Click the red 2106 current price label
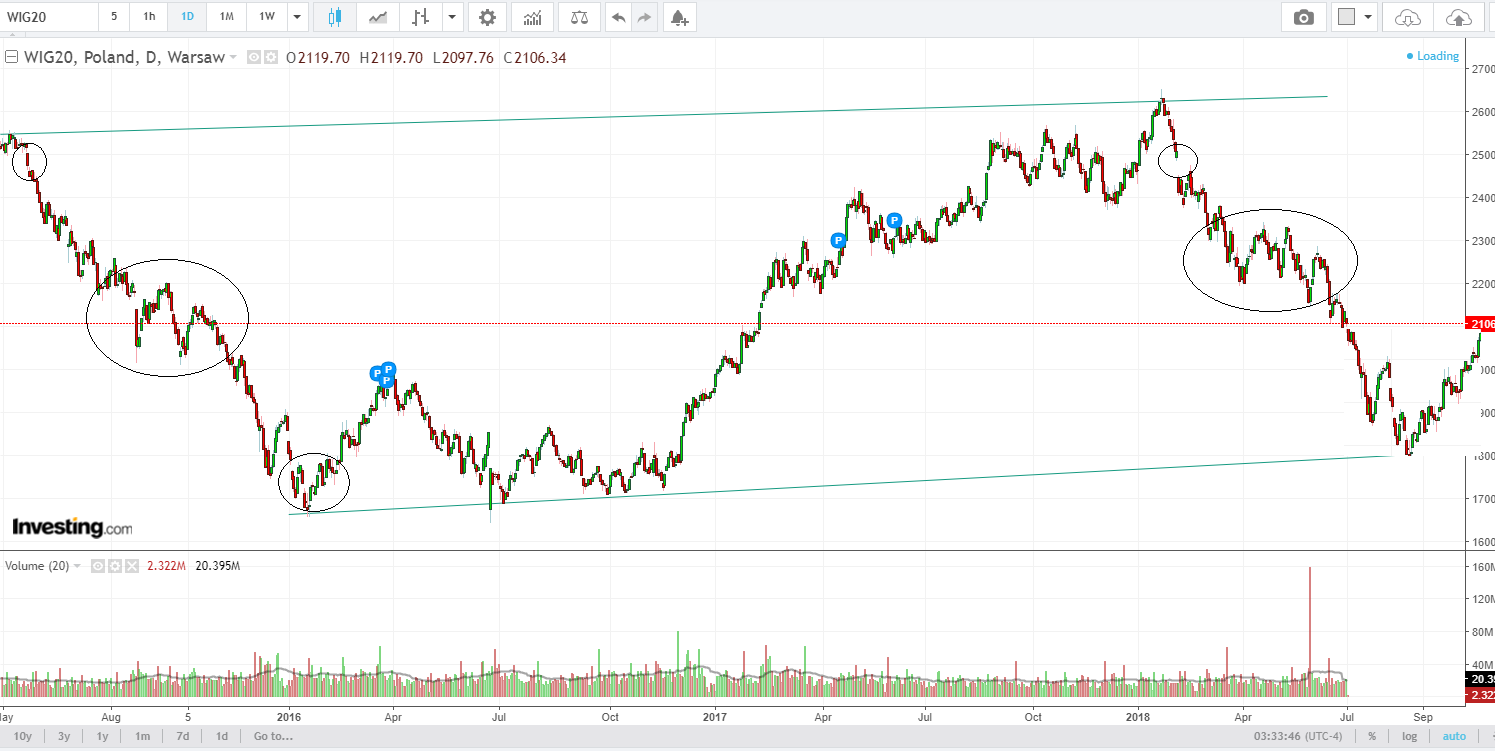The width and height of the screenshot is (1495, 751). 1479,323
